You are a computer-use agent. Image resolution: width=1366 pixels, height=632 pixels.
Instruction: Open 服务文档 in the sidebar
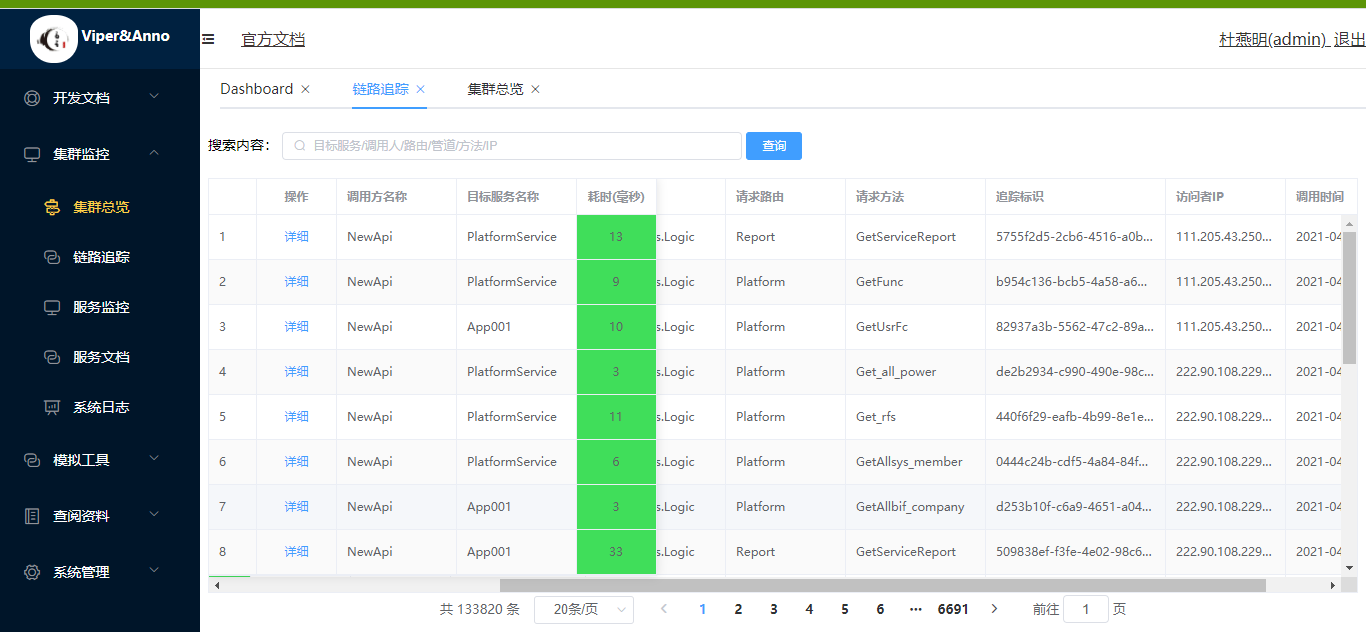click(100, 357)
